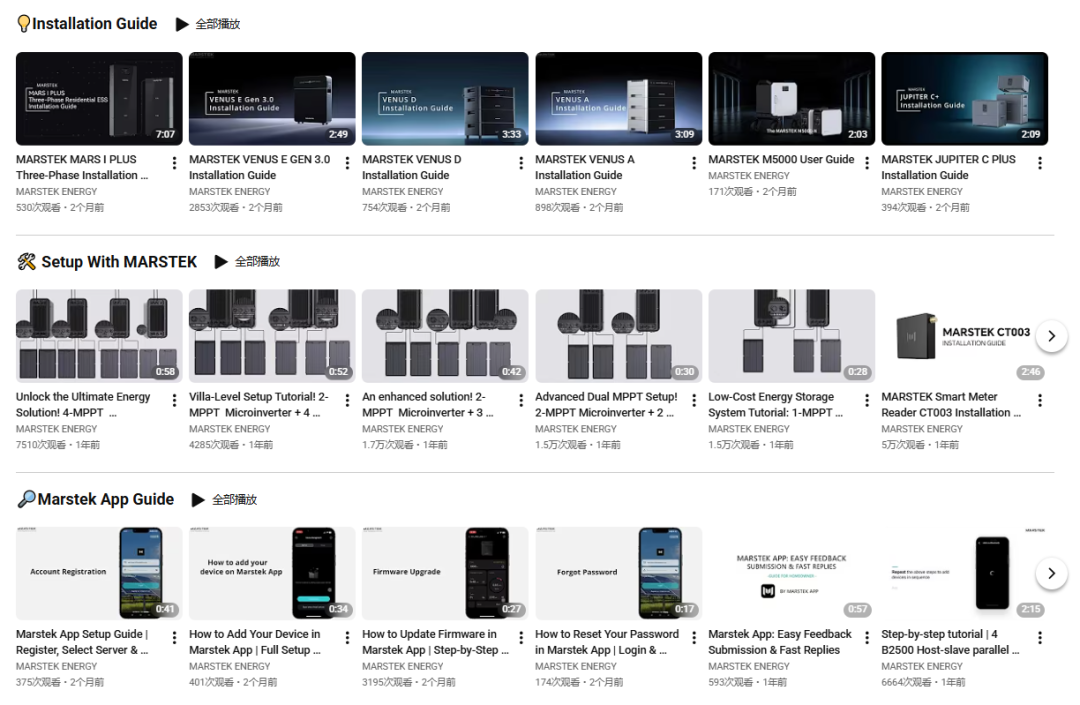Open Account Registration video thumbnail
Viewport: 1080px width, 705px height.
[99, 574]
